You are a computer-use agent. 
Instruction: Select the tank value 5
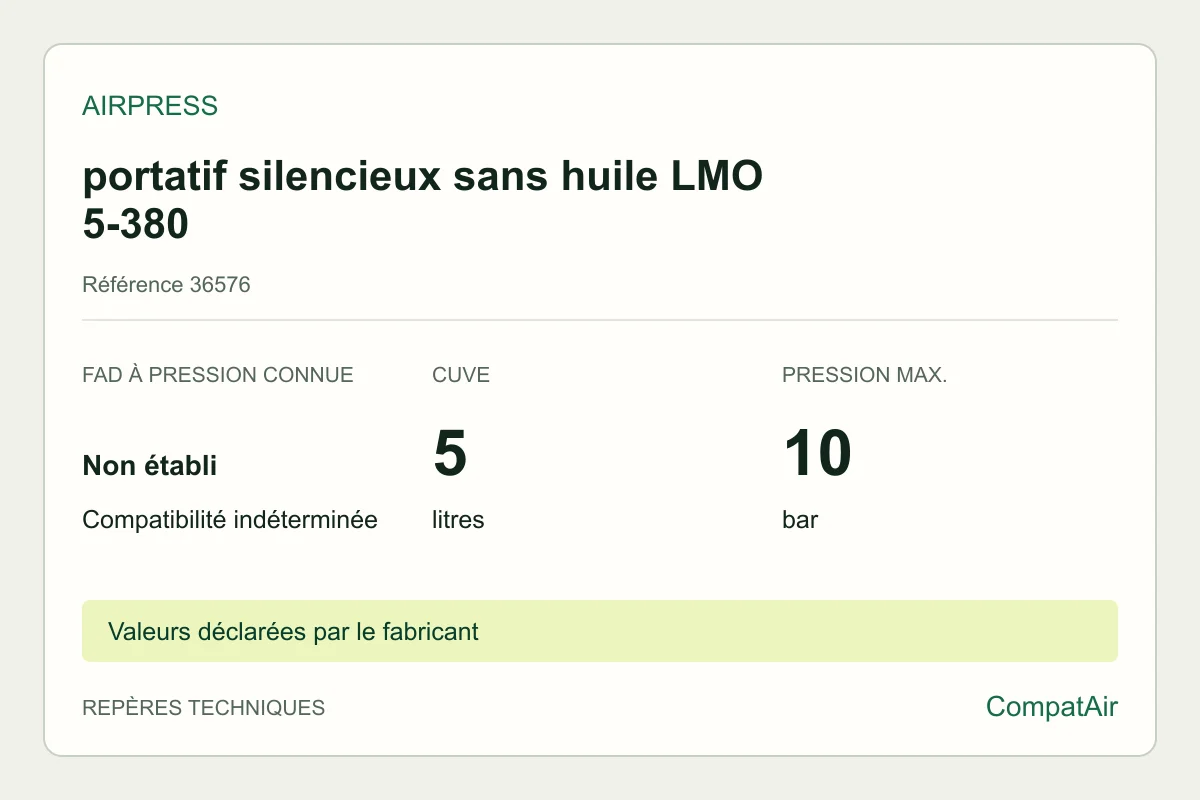[x=450, y=453]
